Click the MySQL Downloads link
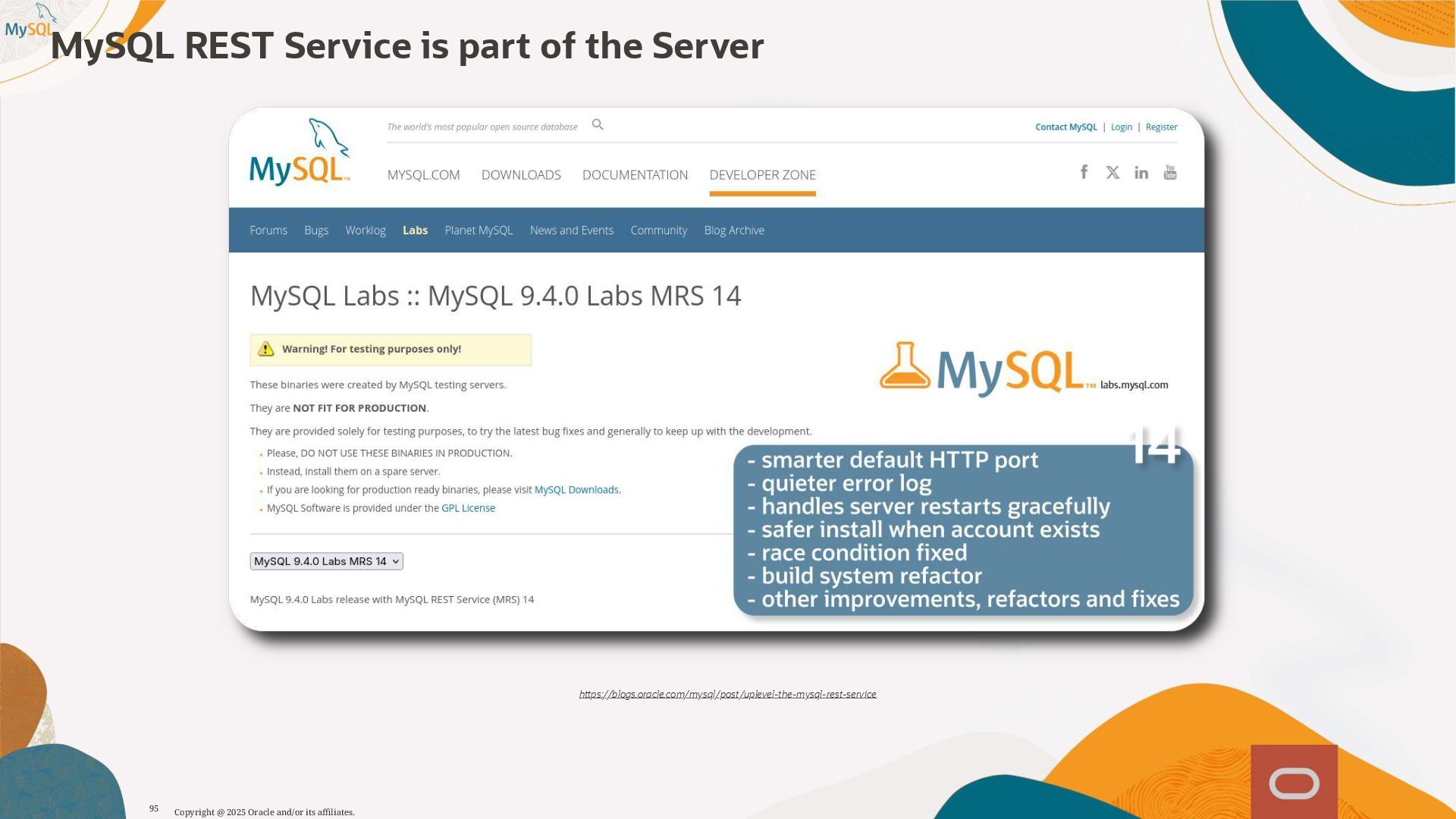Image resolution: width=1456 pixels, height=819 pixels. pyautogui.click(x=576, y=490)
